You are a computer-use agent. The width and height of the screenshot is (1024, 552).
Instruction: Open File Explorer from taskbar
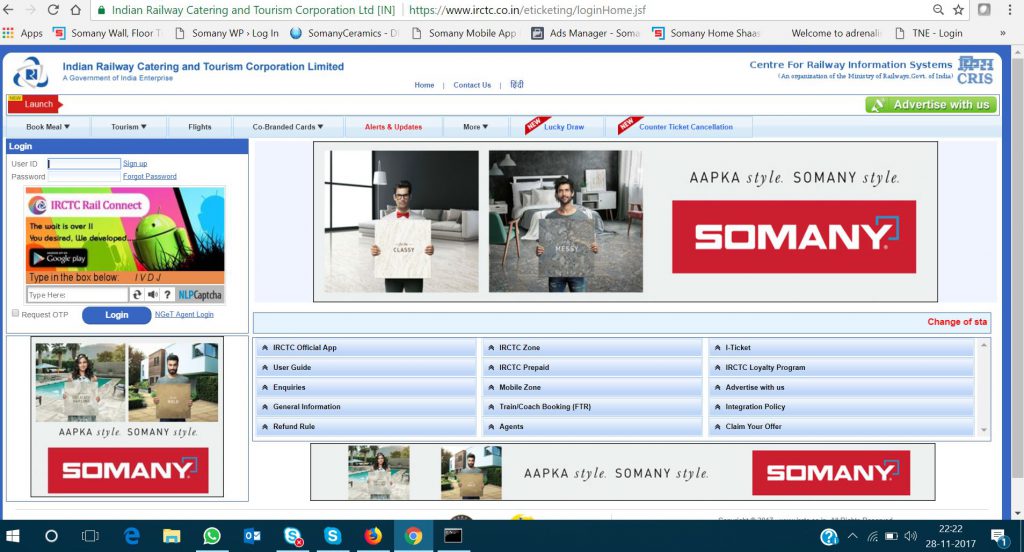tap(172, 536)
